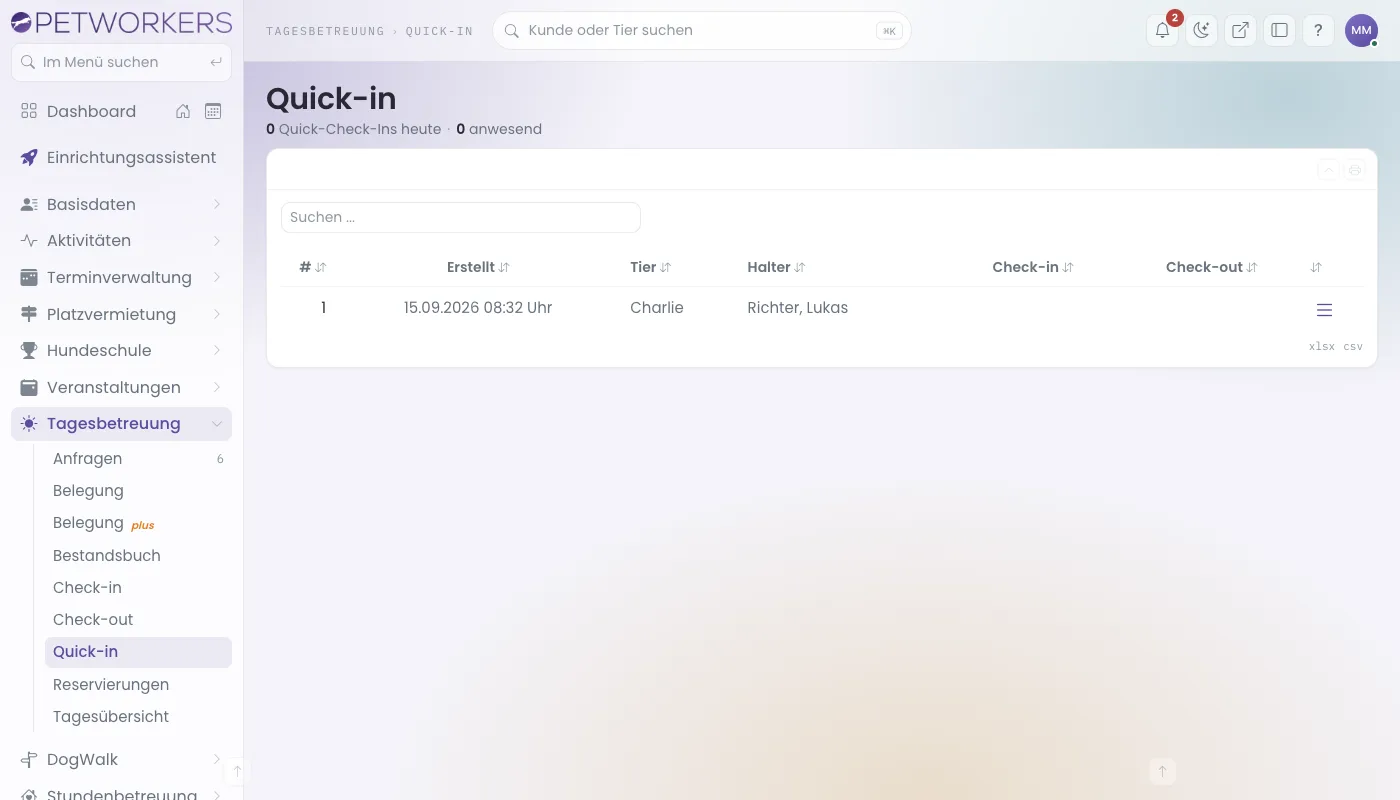Image resolution: width=1400 pixels, height=800 pixels.
Task: Click the table 'Suchen ...' filter field
Action: (461, 217)
